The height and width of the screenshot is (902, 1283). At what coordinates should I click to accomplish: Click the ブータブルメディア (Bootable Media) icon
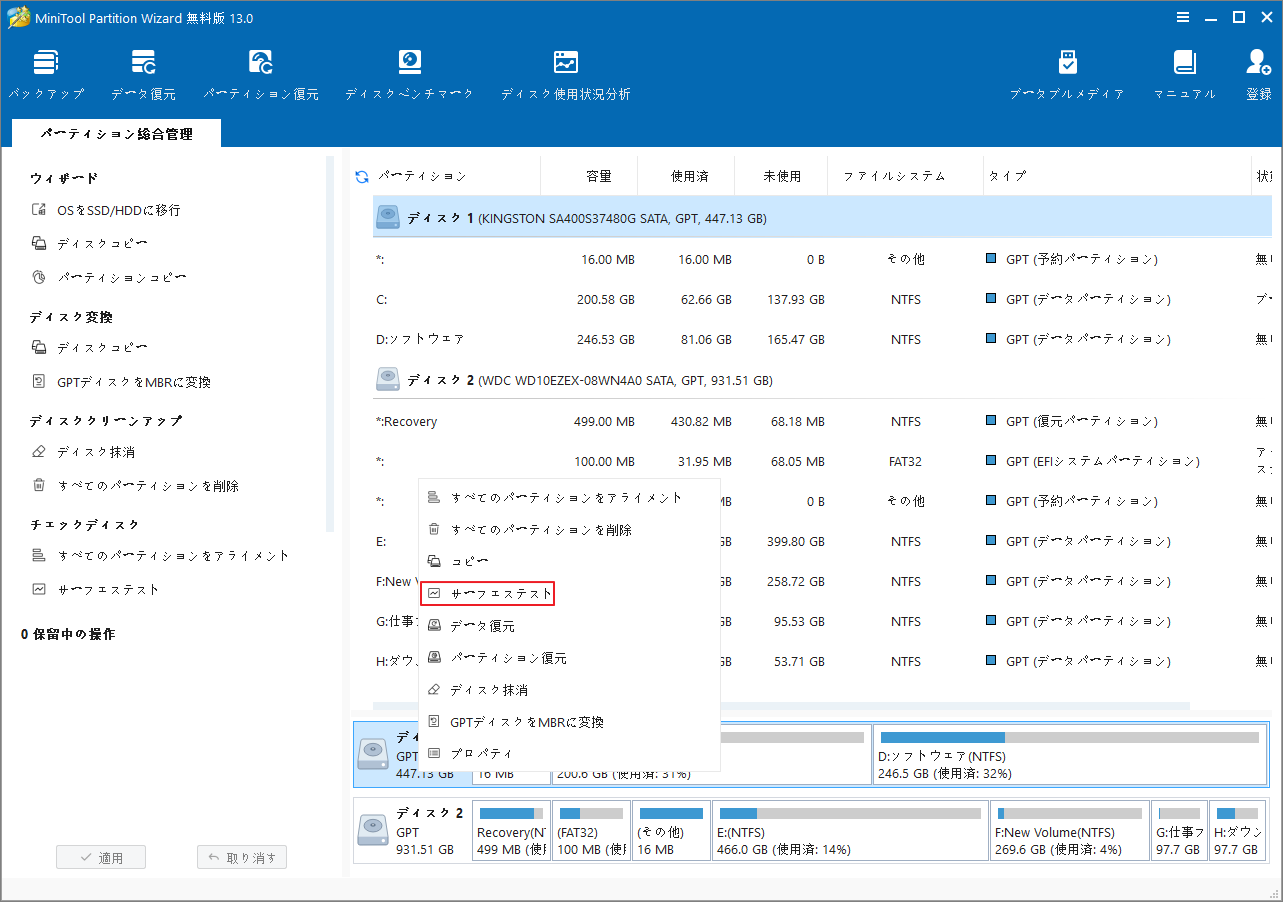[1067, 75]
